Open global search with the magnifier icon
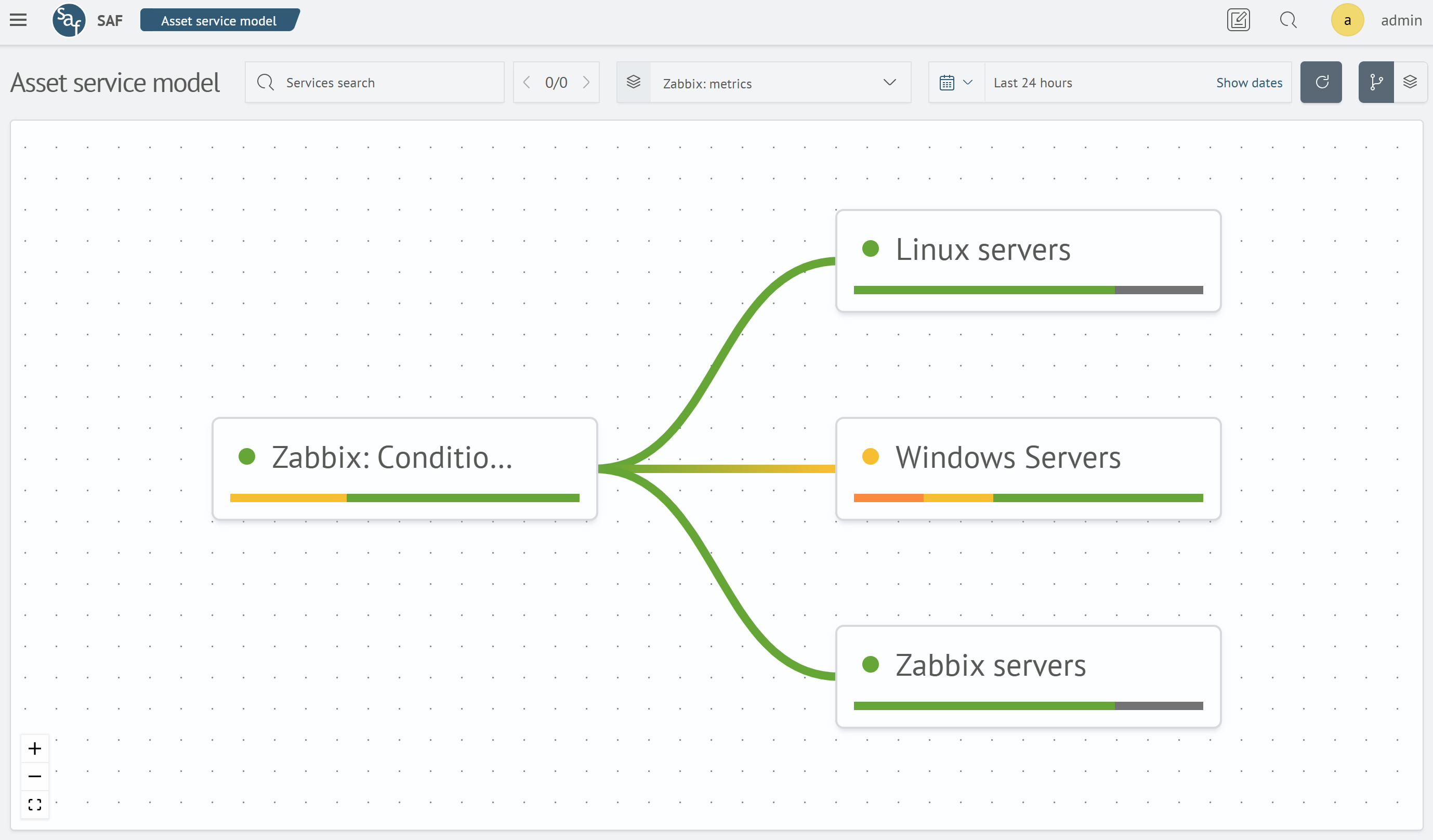The width and height of the screenshot is (1433, 840). (1288, 20)
